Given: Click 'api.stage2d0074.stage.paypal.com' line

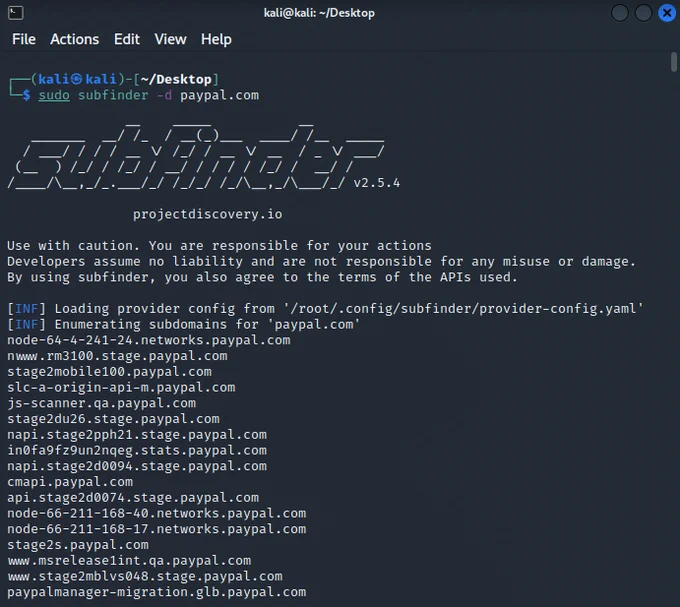Looking at the screenshot, I should pos(133,498).
